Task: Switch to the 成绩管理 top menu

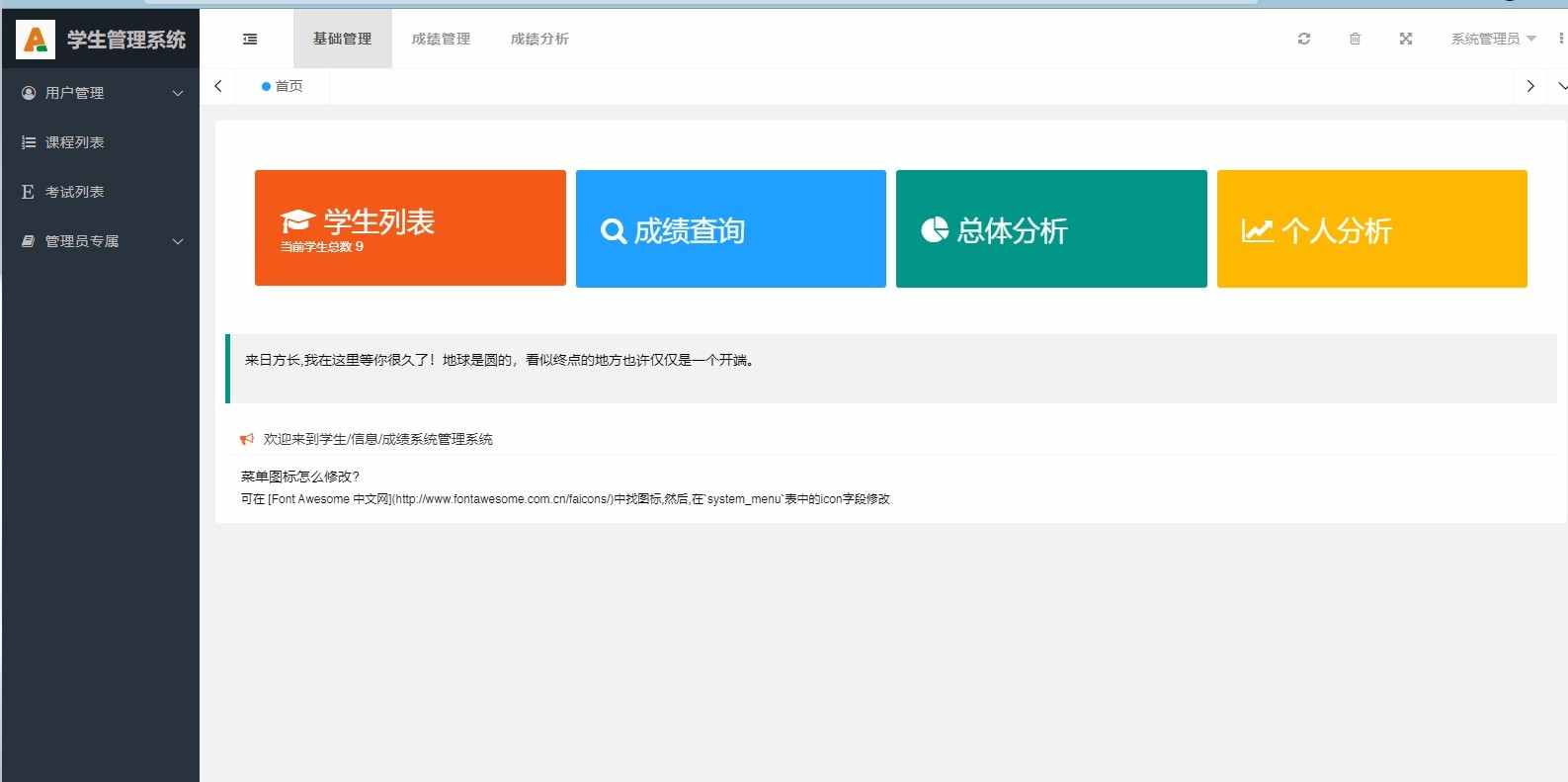Action: pos(441,39)
